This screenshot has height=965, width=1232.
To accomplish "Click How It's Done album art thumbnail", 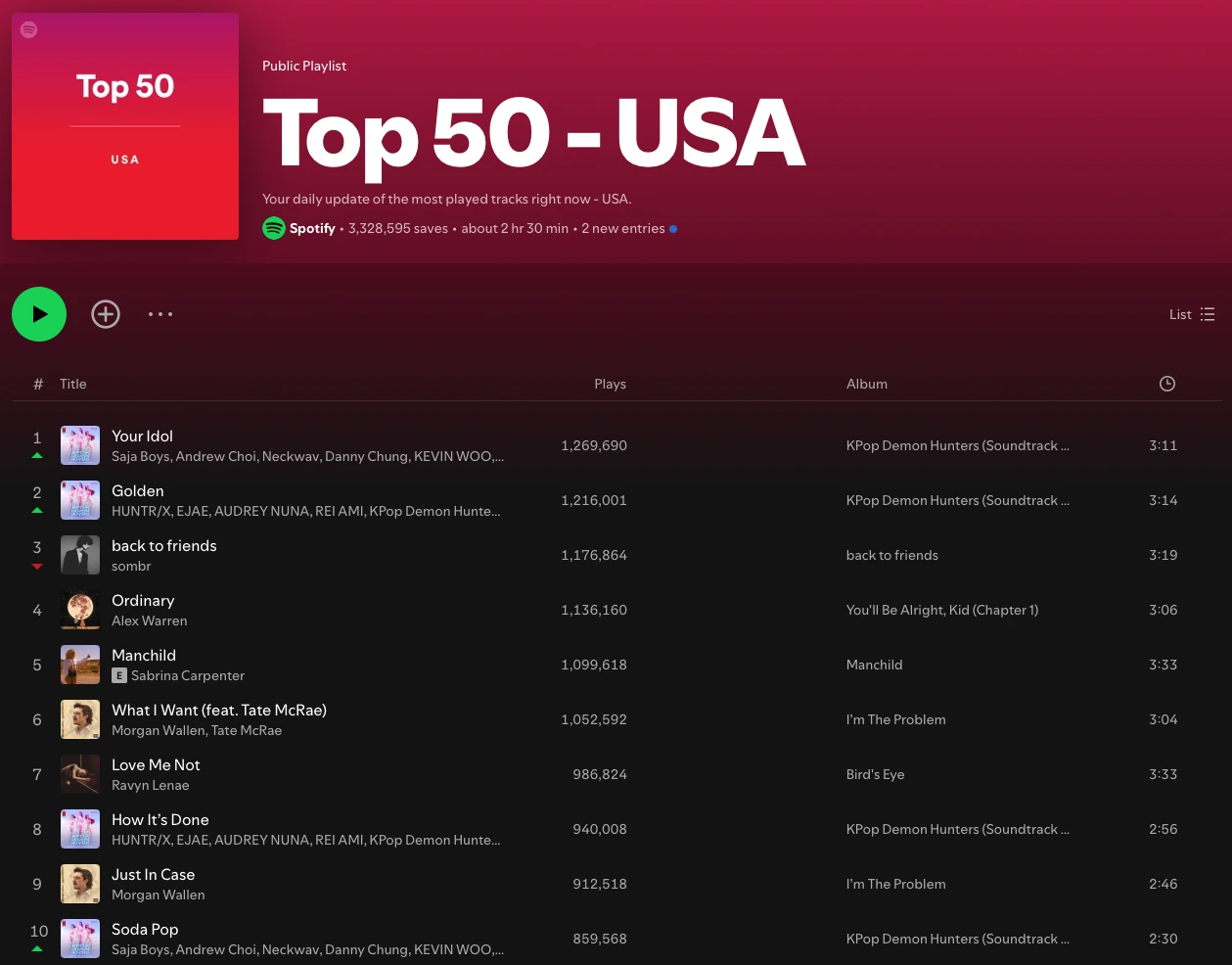I will point(80,829).
